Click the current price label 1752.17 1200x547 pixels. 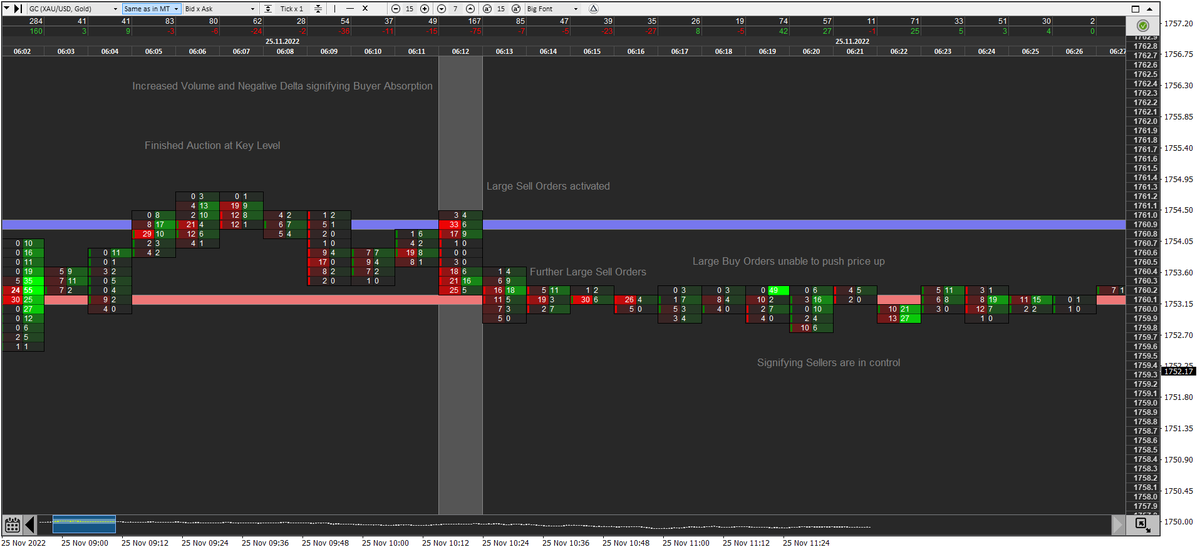click(1180, 371)
